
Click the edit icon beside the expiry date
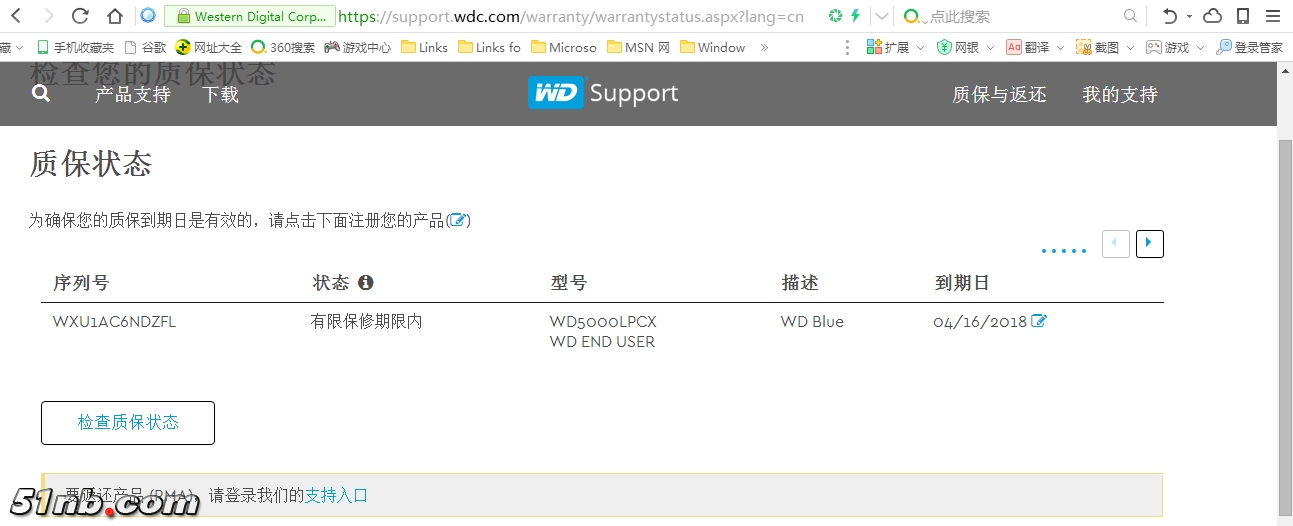1039,321
